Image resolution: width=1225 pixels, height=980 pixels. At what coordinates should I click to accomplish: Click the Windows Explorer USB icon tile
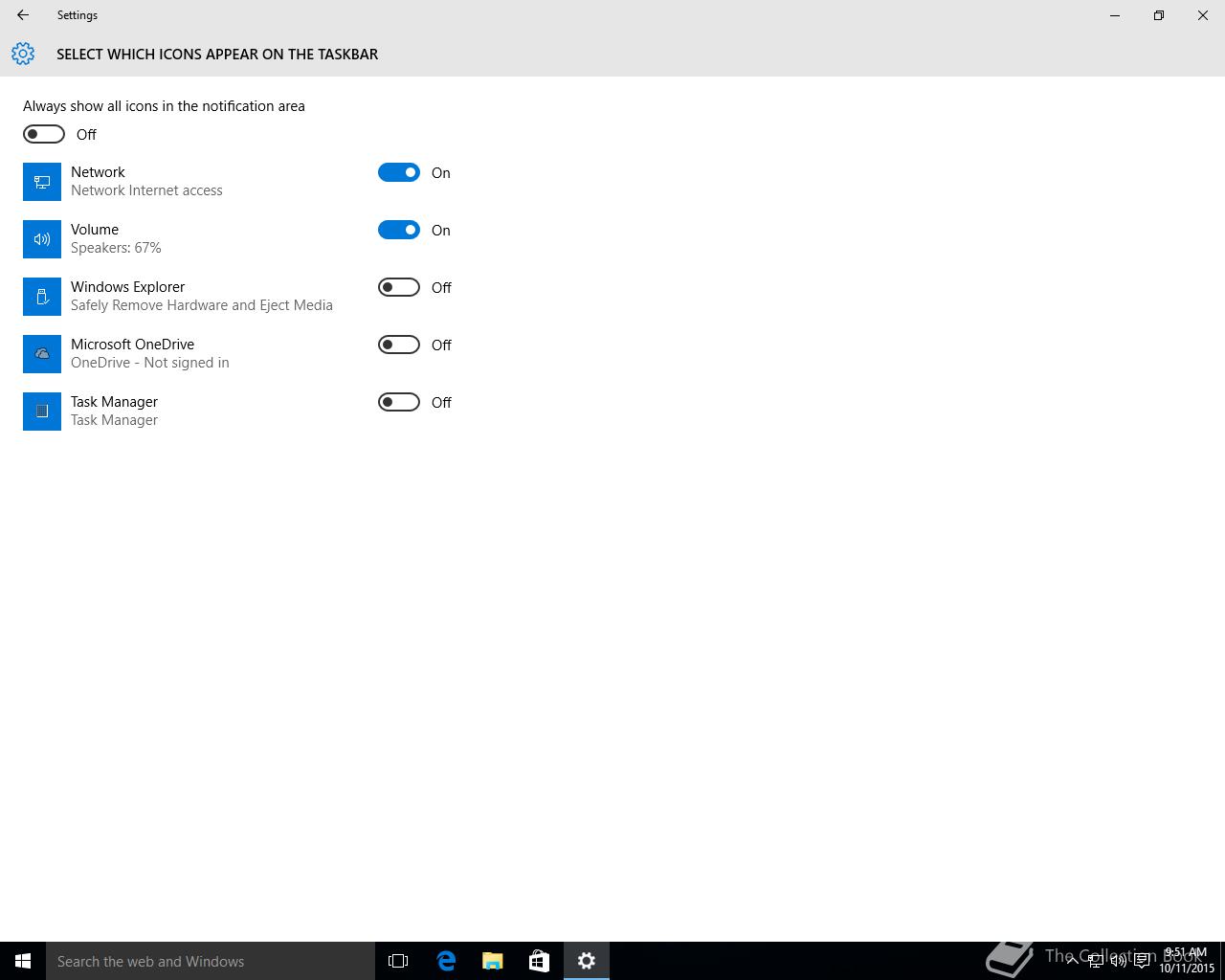click(42, 297)
